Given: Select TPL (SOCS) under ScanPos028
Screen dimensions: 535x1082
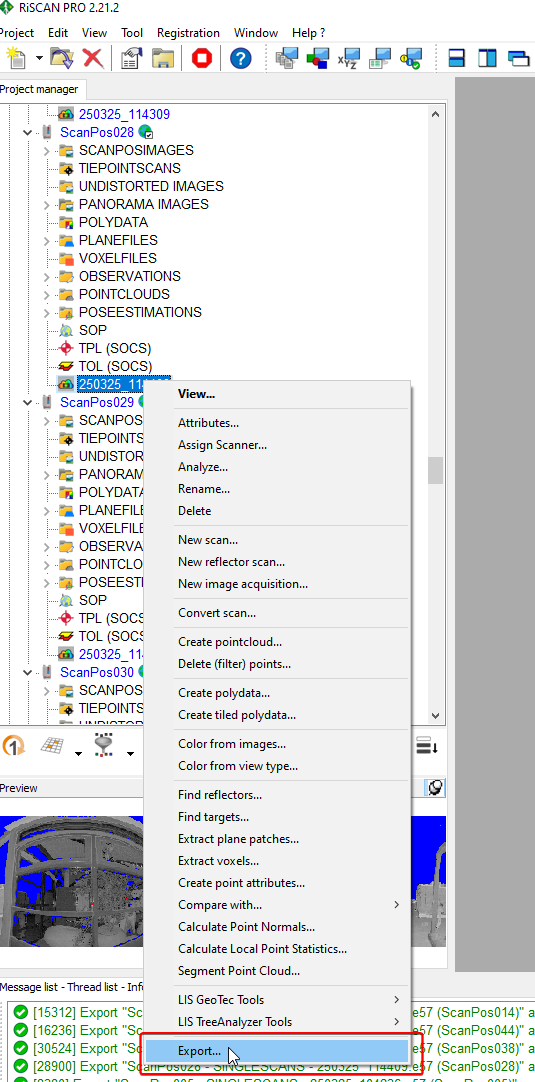Looking at the screenshot, I should point(115,348).
